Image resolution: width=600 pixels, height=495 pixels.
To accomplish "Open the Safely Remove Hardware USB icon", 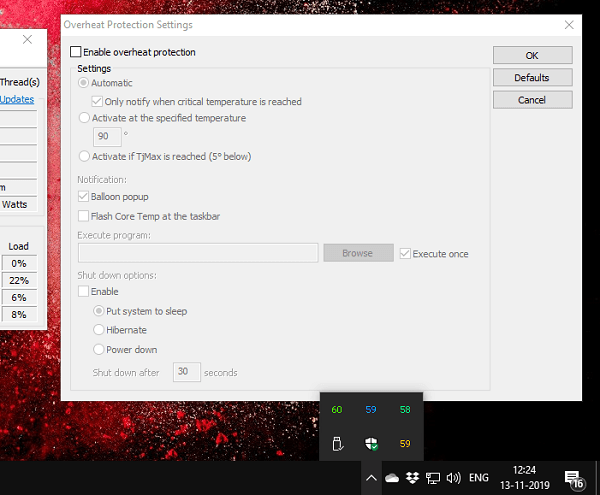I will pos(337,444).
